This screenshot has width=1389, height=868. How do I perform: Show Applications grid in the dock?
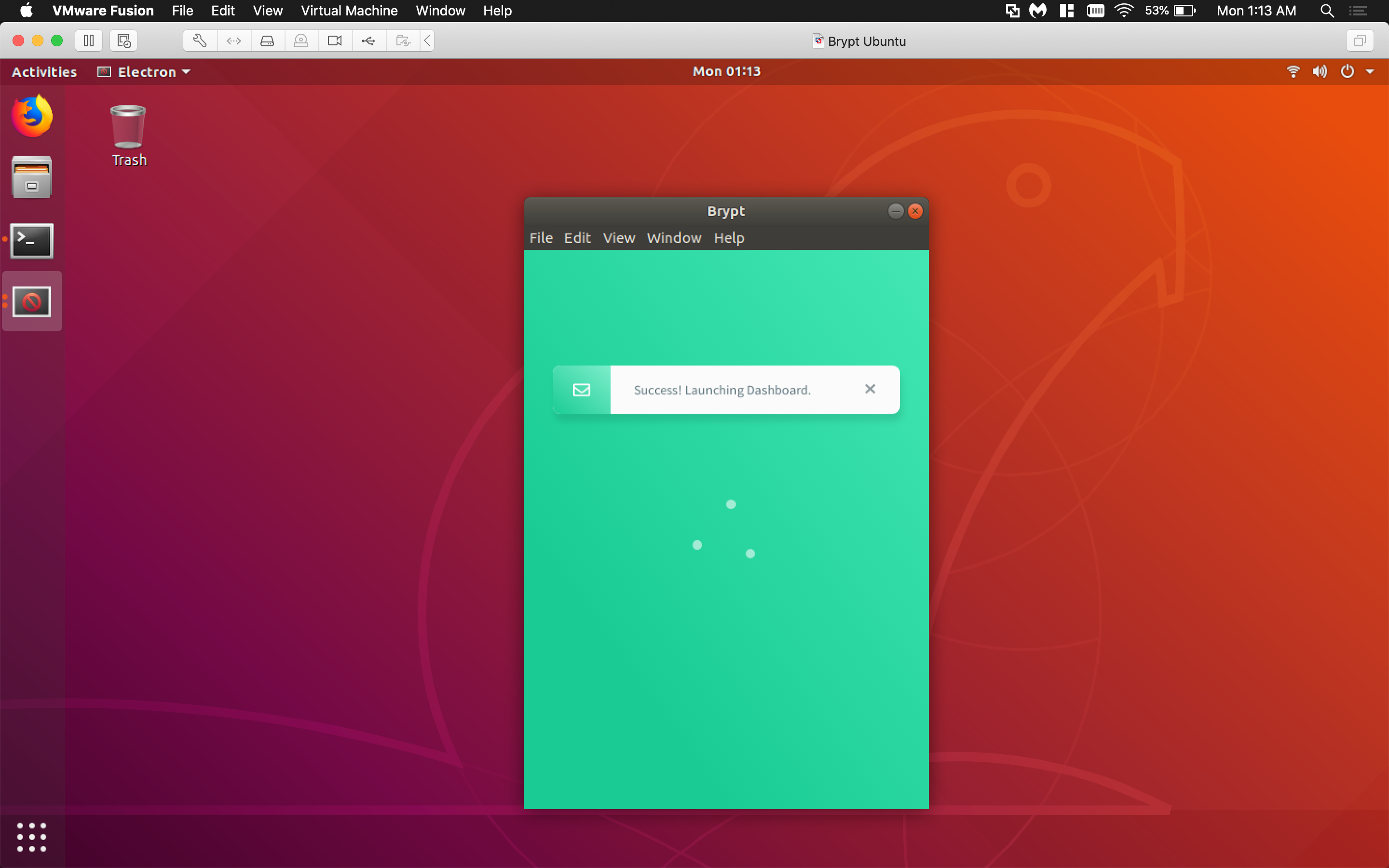click(32, 837)
